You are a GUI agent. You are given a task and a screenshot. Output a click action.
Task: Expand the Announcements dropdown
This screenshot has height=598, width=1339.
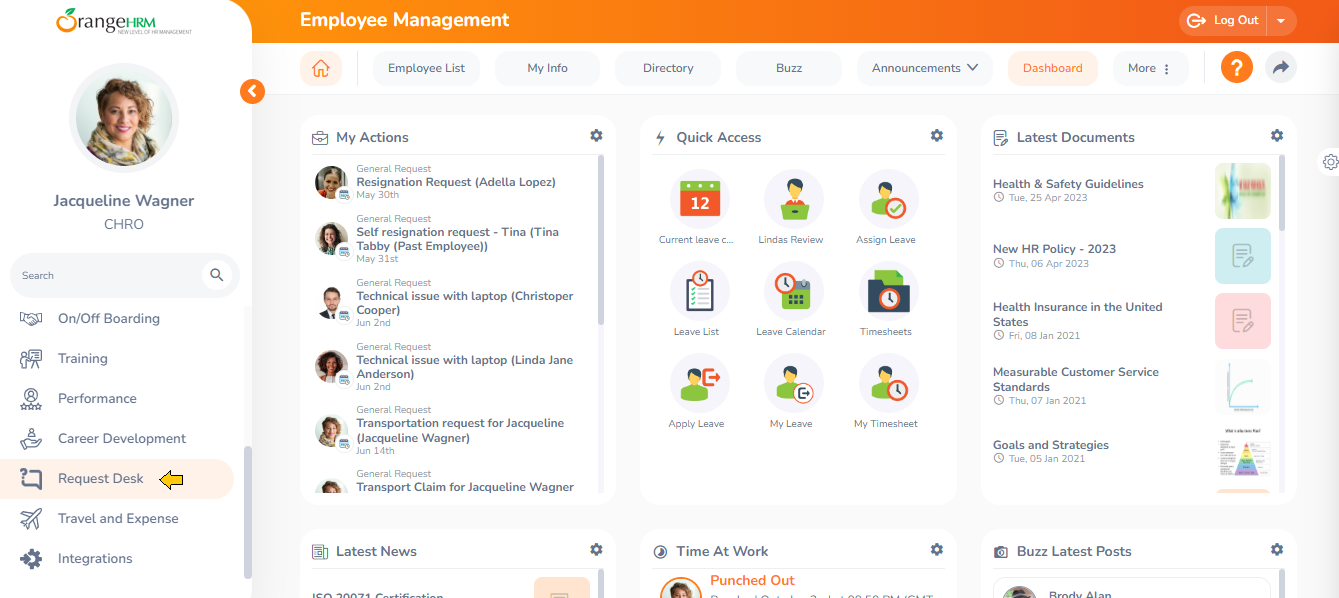tap(924, 67)
